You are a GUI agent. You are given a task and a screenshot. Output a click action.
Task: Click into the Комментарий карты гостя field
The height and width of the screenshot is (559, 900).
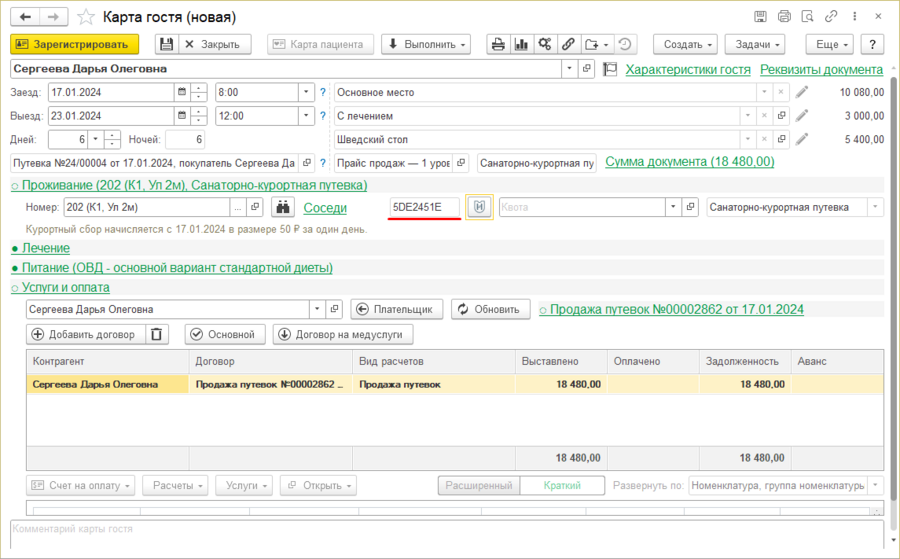point(447,534)
